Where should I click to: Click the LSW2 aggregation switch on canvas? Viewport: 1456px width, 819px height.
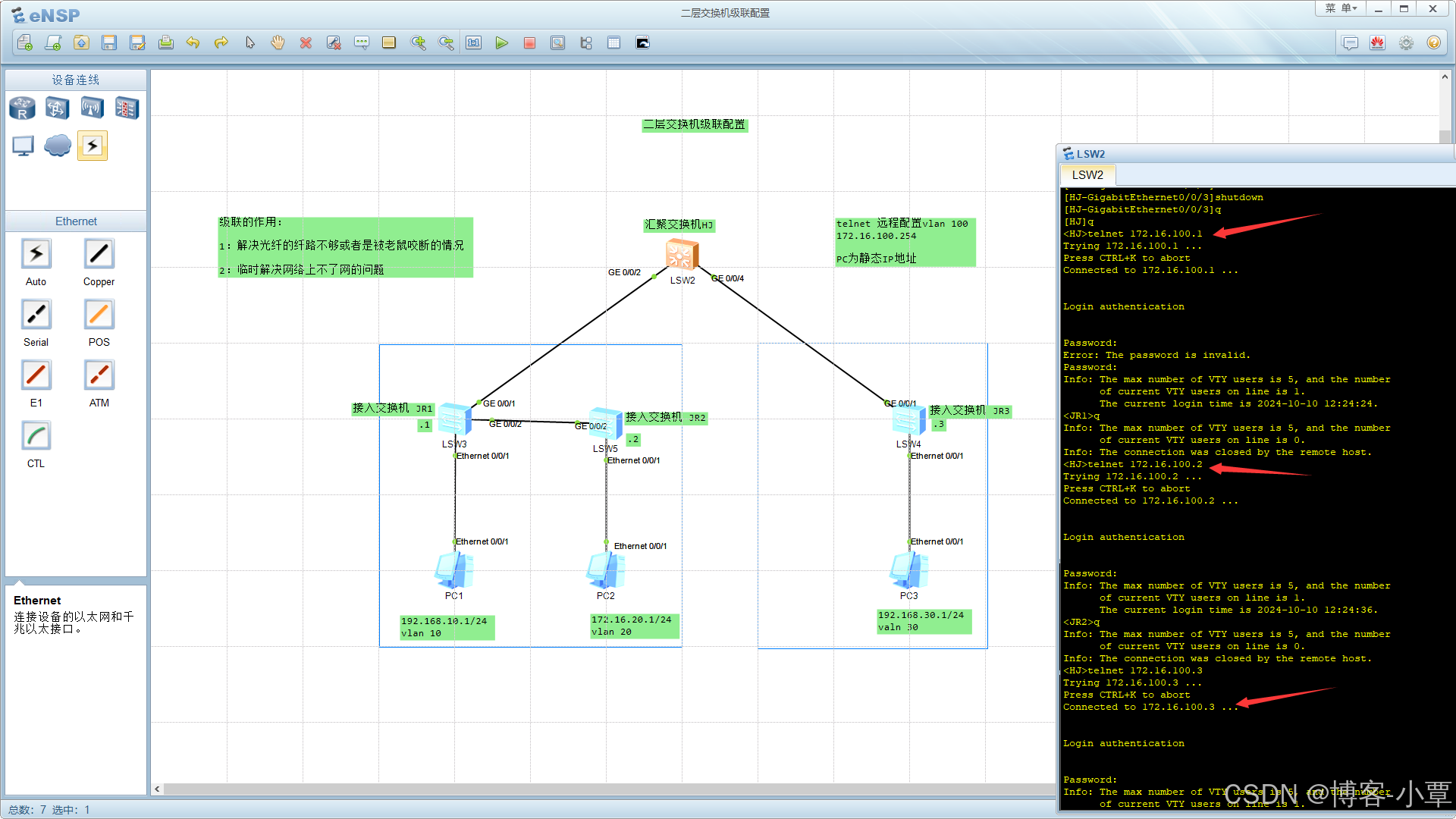coord(681,255)
